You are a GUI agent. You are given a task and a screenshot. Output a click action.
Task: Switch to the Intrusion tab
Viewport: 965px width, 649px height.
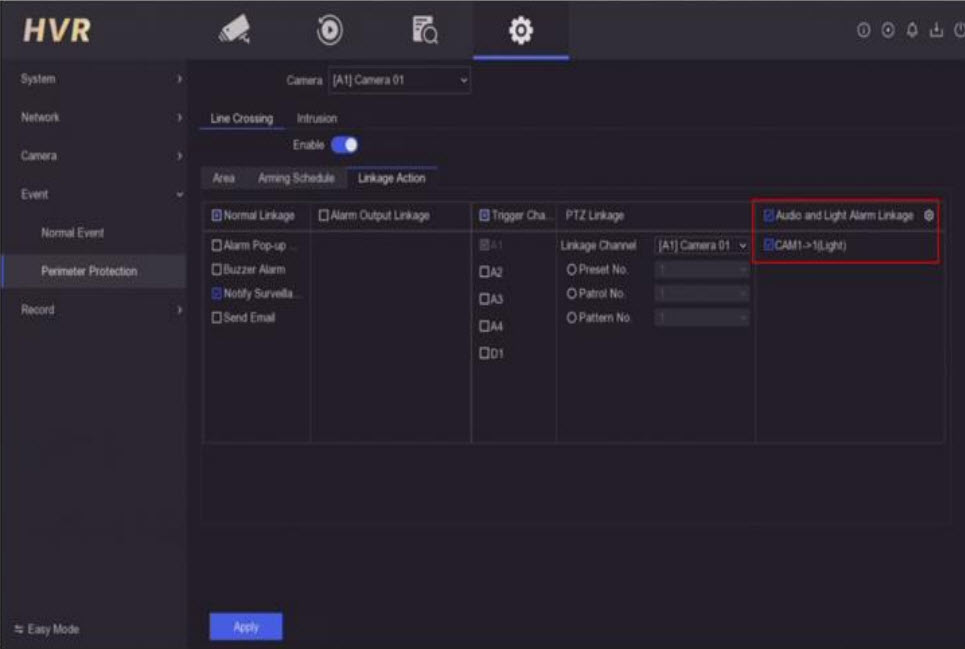[x=316, y=119]
